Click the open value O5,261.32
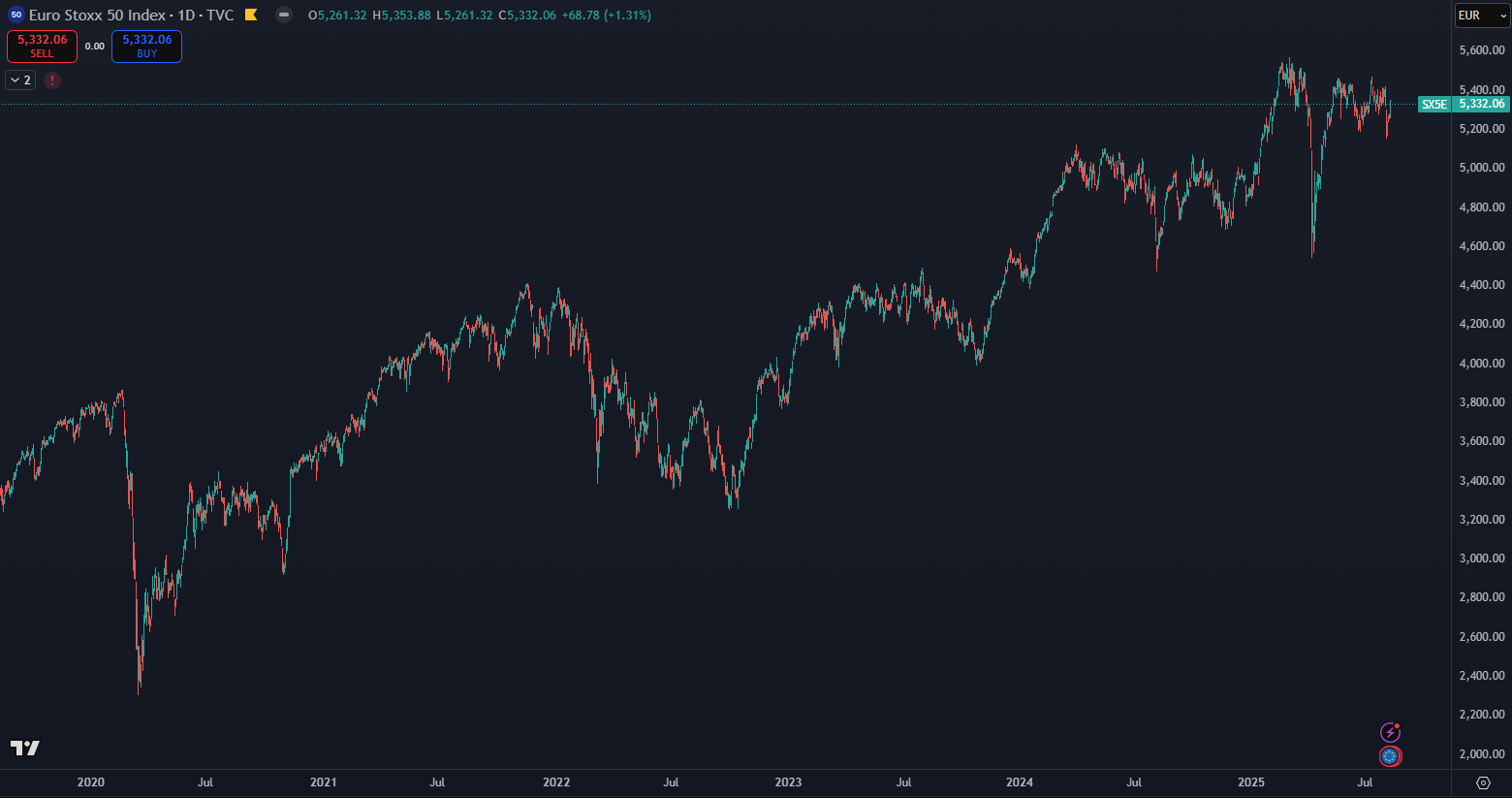The height and width of the screenshot is (798, 1512). click(337, 16)
